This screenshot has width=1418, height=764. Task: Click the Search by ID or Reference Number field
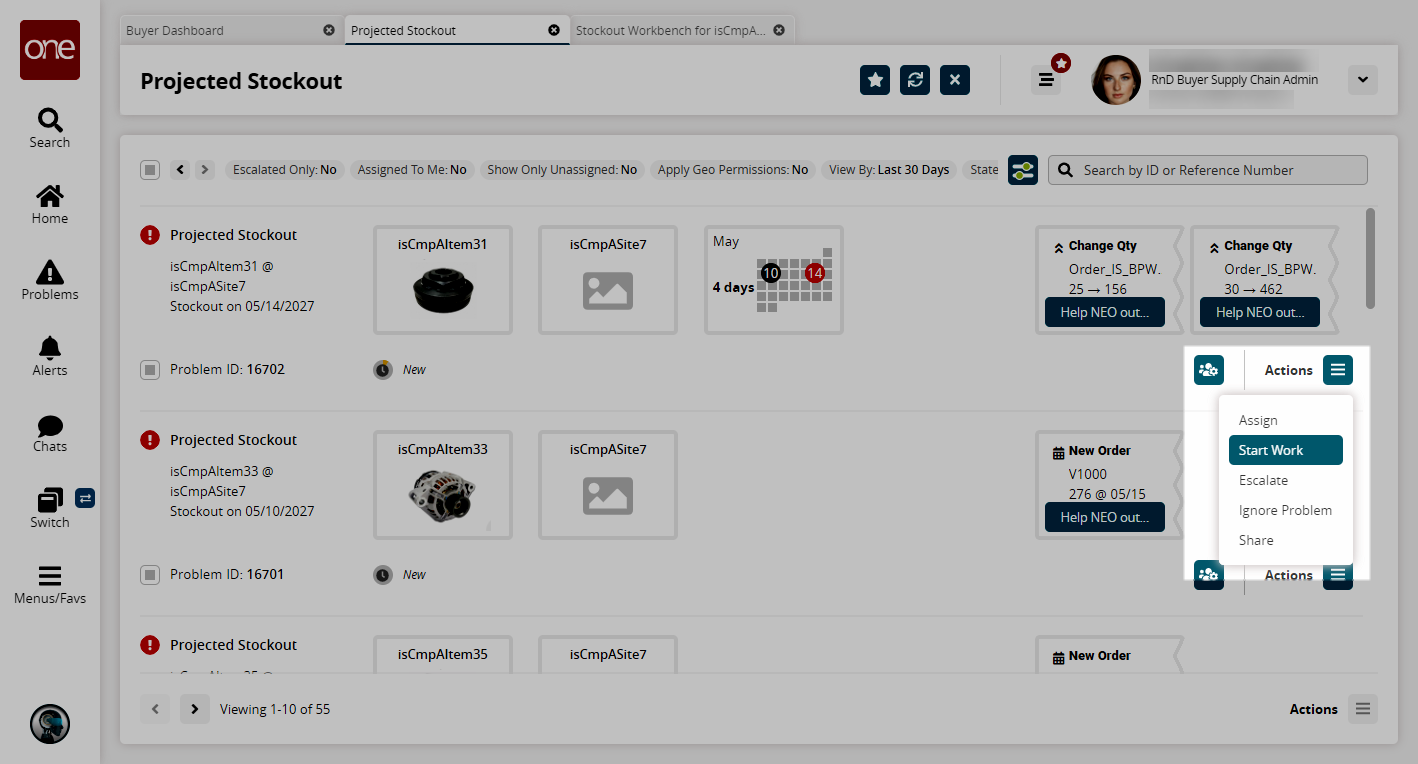tap(1208, 170)
